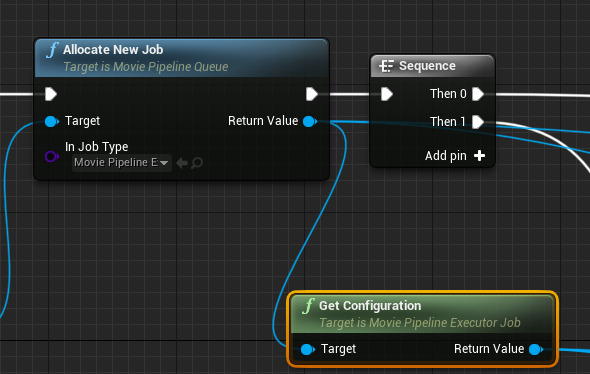The height and width of the screenshot is (374, 590).
Task: Click function icon on Allocate New Job
Action: click(x=52, y=50)
